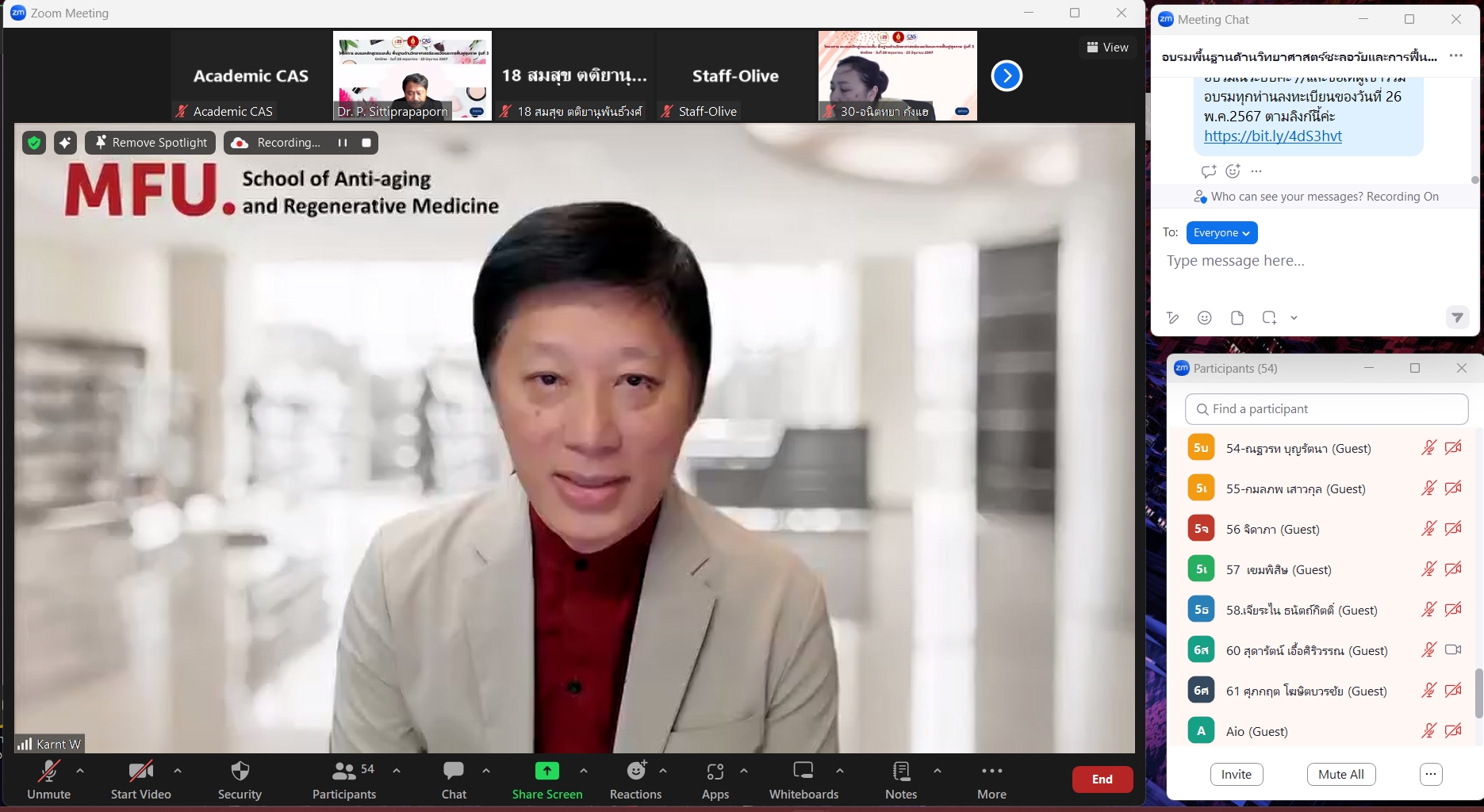
Task: Click the file attachment icon in chat
Action: (1237, 318)
